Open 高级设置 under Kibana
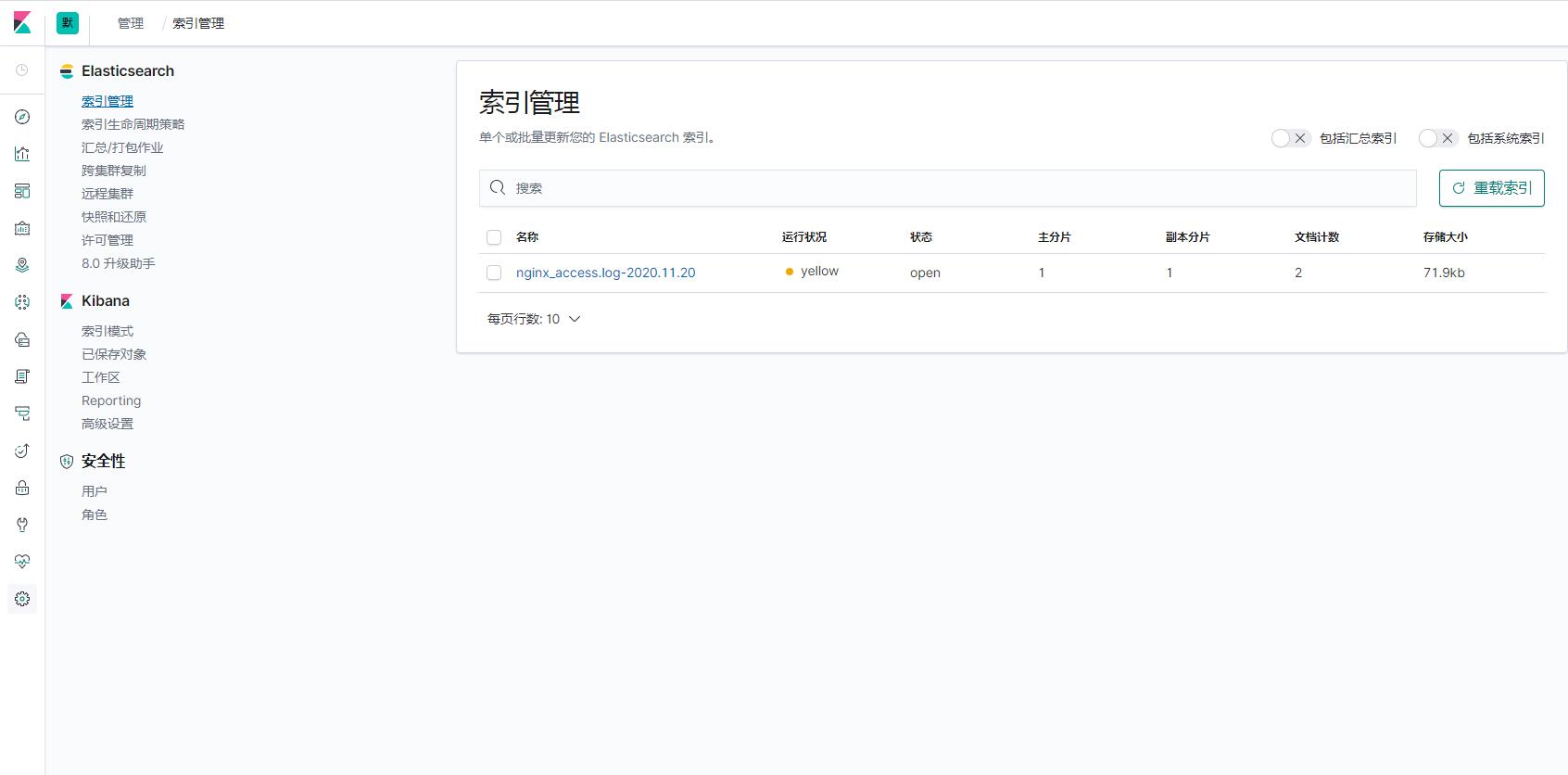 107,424
